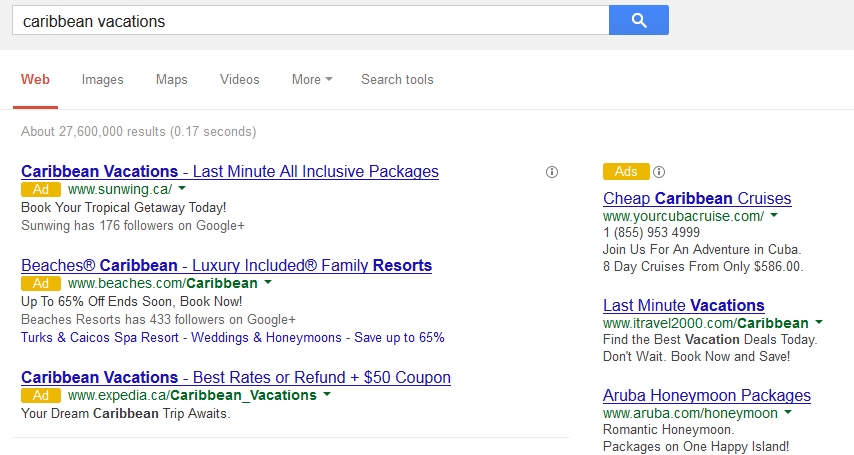Viewport: 854px width, 455px height.
Task: Click Search tools
Action: [397, 80]
